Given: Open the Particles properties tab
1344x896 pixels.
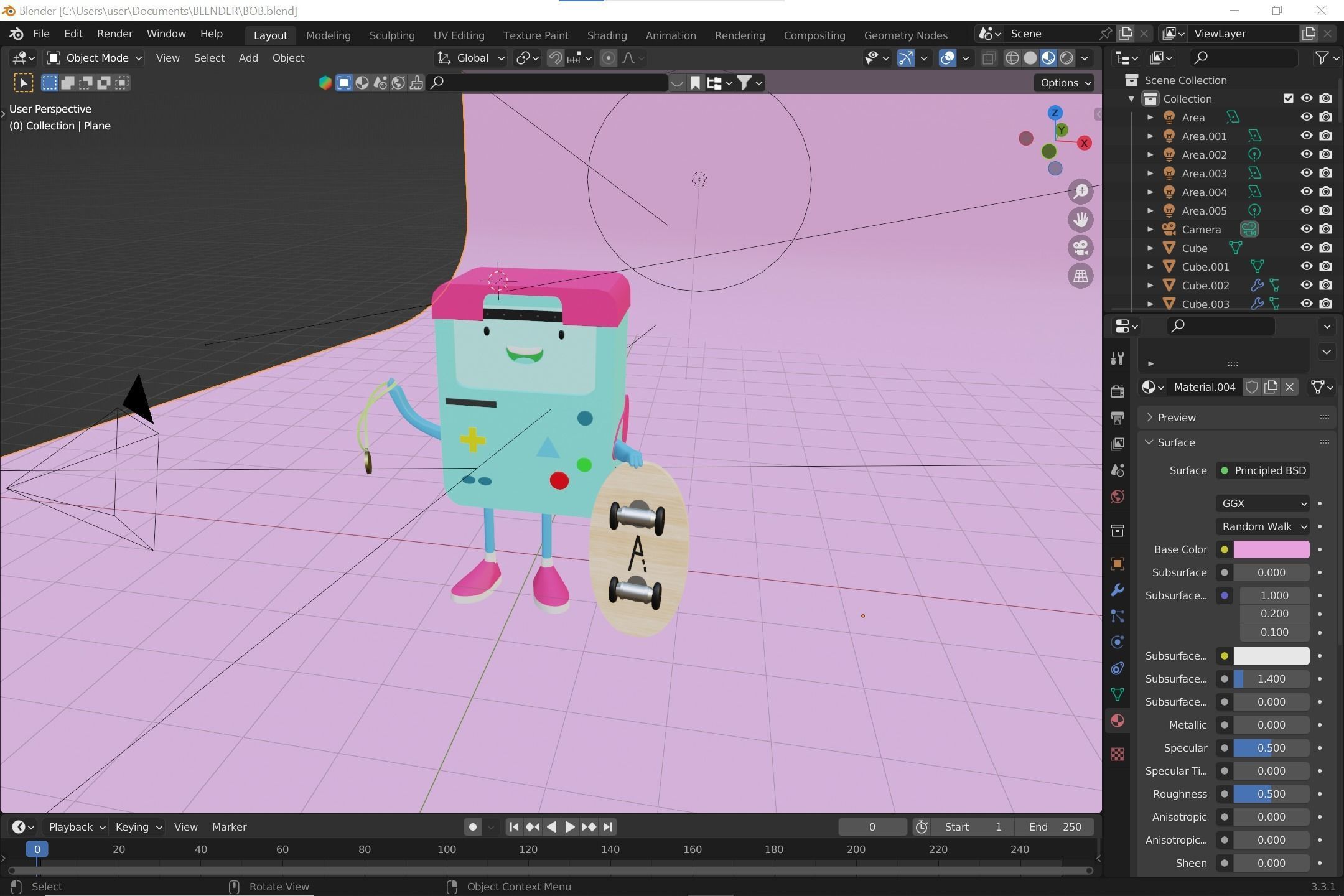Looking at the screenshot, I should click(x=1118, y=616).
